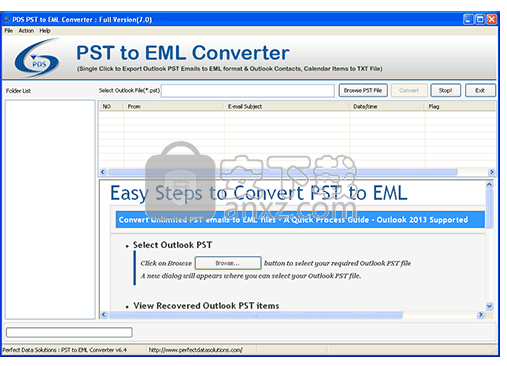Screen dimensions: 507x366
Task: Click the email list horizontal scrollbar thumb
Action: pyautogui.click(x=283, y=172)
